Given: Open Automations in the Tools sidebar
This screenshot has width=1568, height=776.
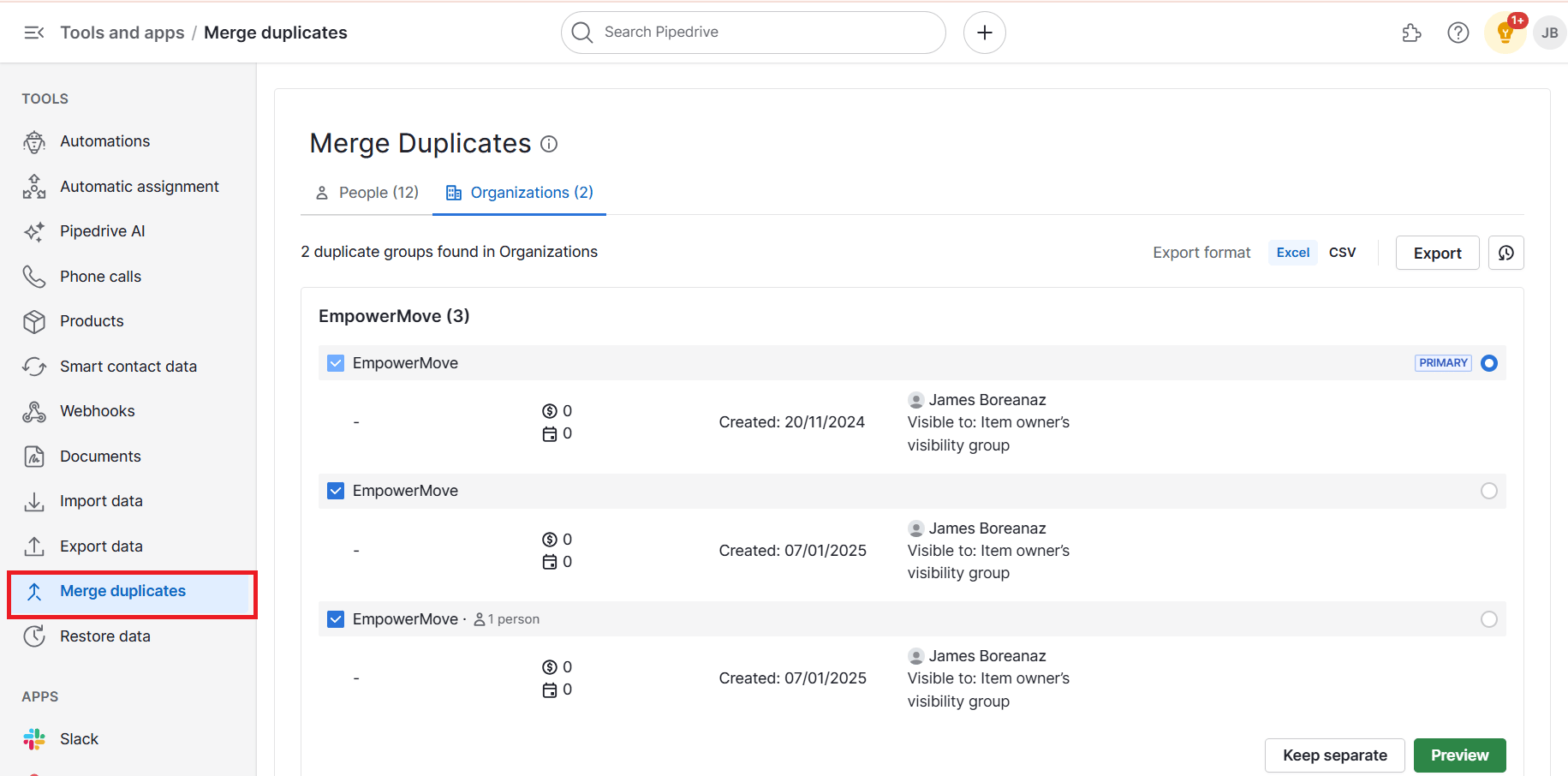Looking at the screenshot, I should point(104,141).
